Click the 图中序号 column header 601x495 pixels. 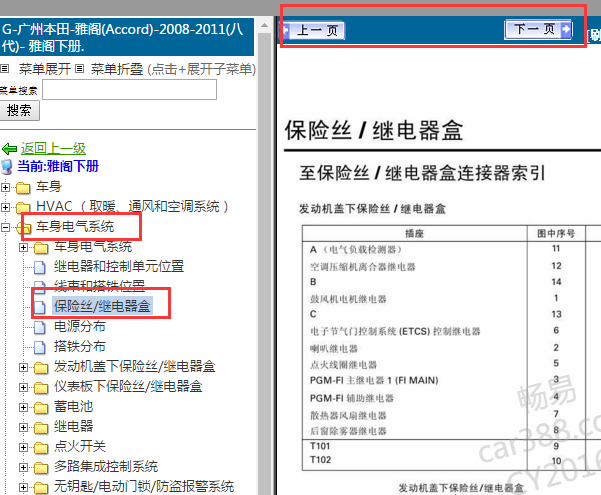556,234
